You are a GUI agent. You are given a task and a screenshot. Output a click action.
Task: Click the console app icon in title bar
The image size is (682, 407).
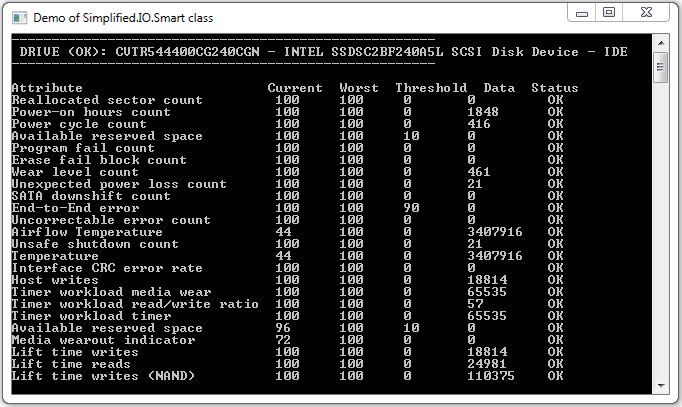20,18
